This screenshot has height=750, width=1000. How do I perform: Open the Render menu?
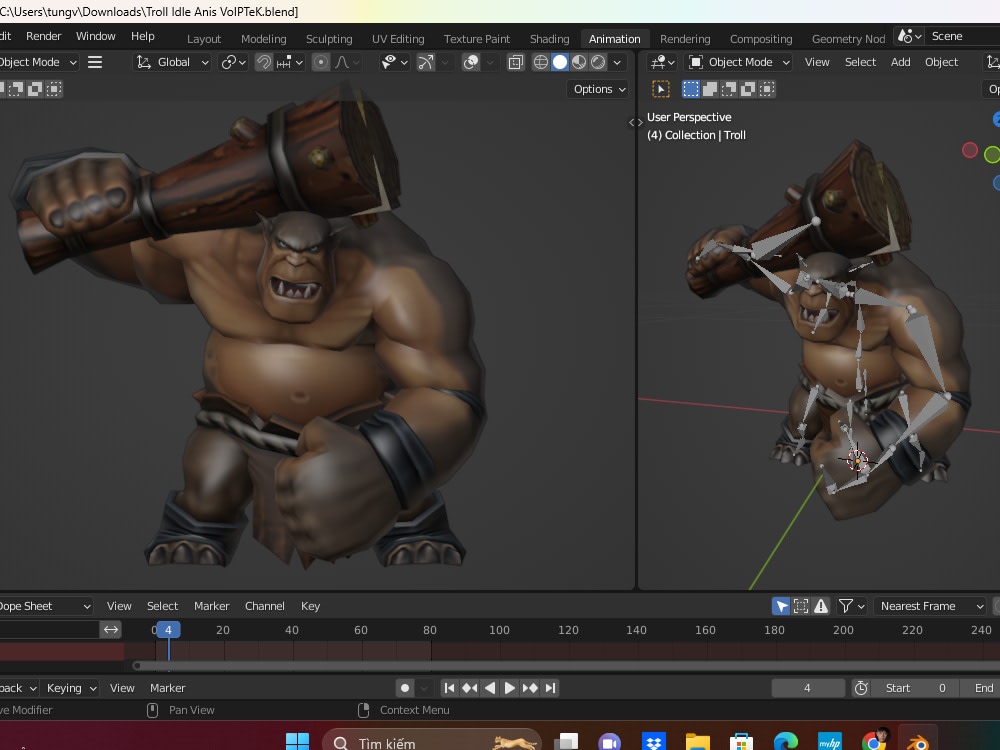pos(43,36)
